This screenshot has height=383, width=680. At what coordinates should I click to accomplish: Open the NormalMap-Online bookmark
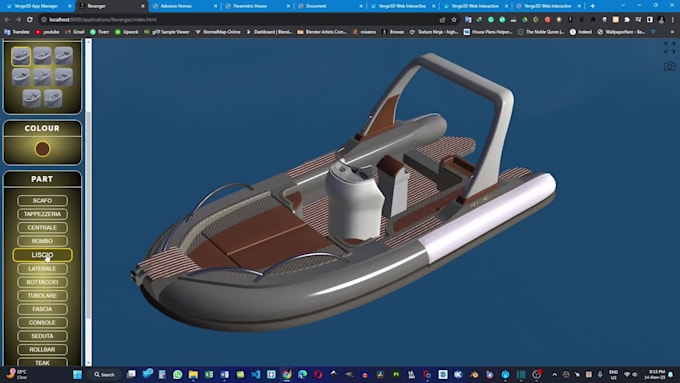click(218, 32)
